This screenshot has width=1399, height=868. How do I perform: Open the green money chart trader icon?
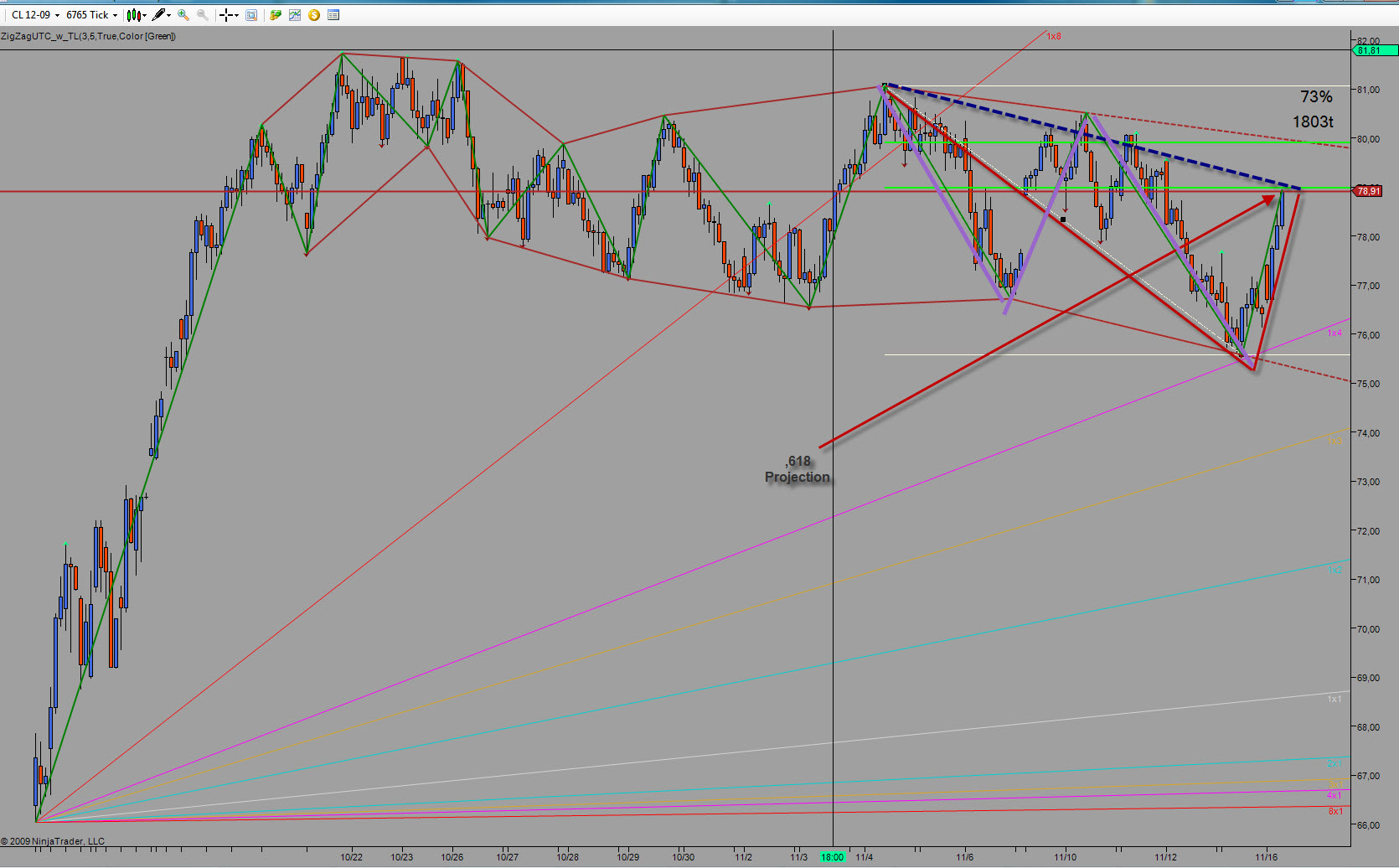click(276, 15)
